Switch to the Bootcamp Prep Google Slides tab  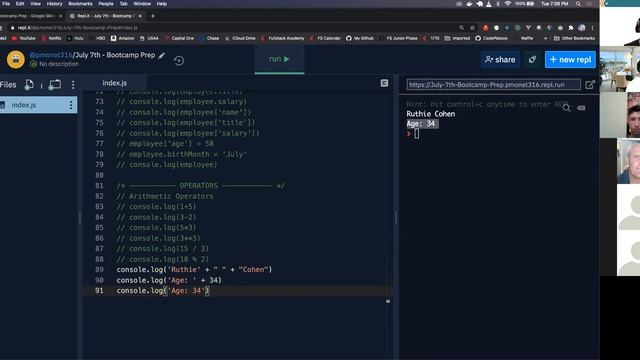(x=28, y=16)
